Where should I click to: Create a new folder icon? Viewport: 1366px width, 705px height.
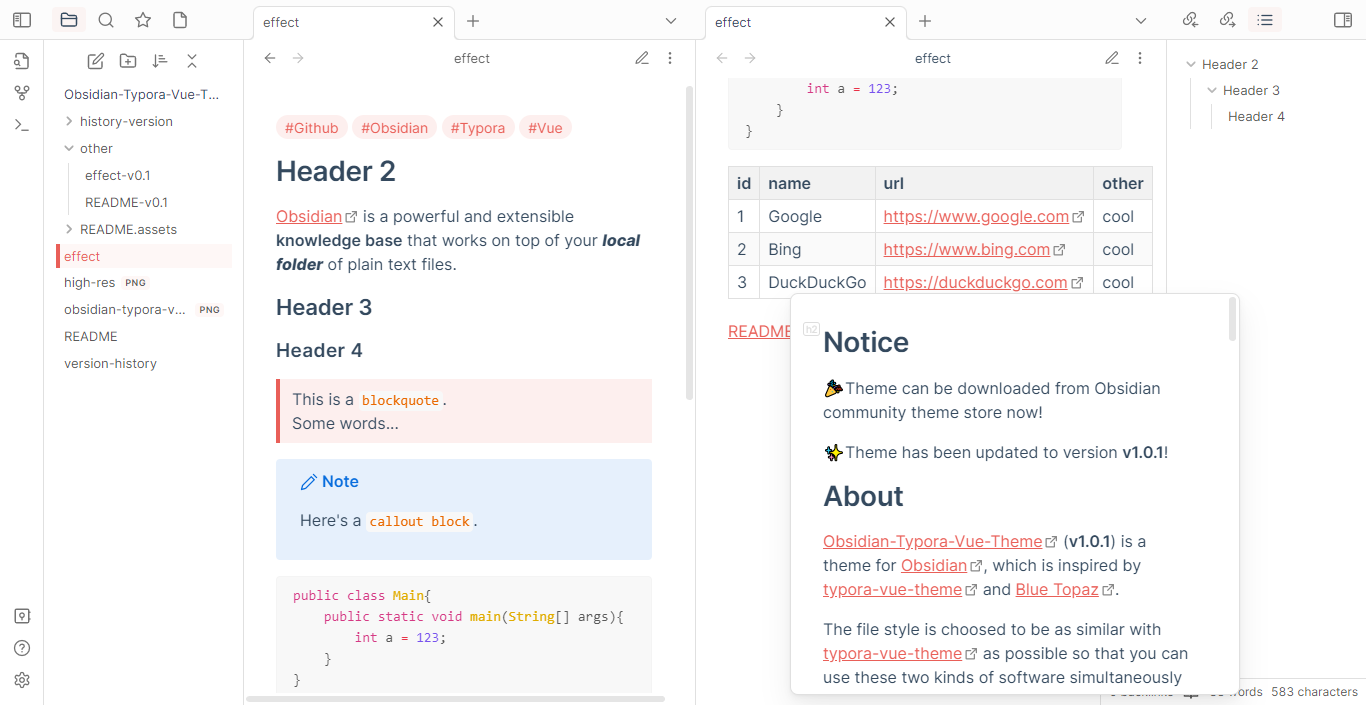(128, 61)
